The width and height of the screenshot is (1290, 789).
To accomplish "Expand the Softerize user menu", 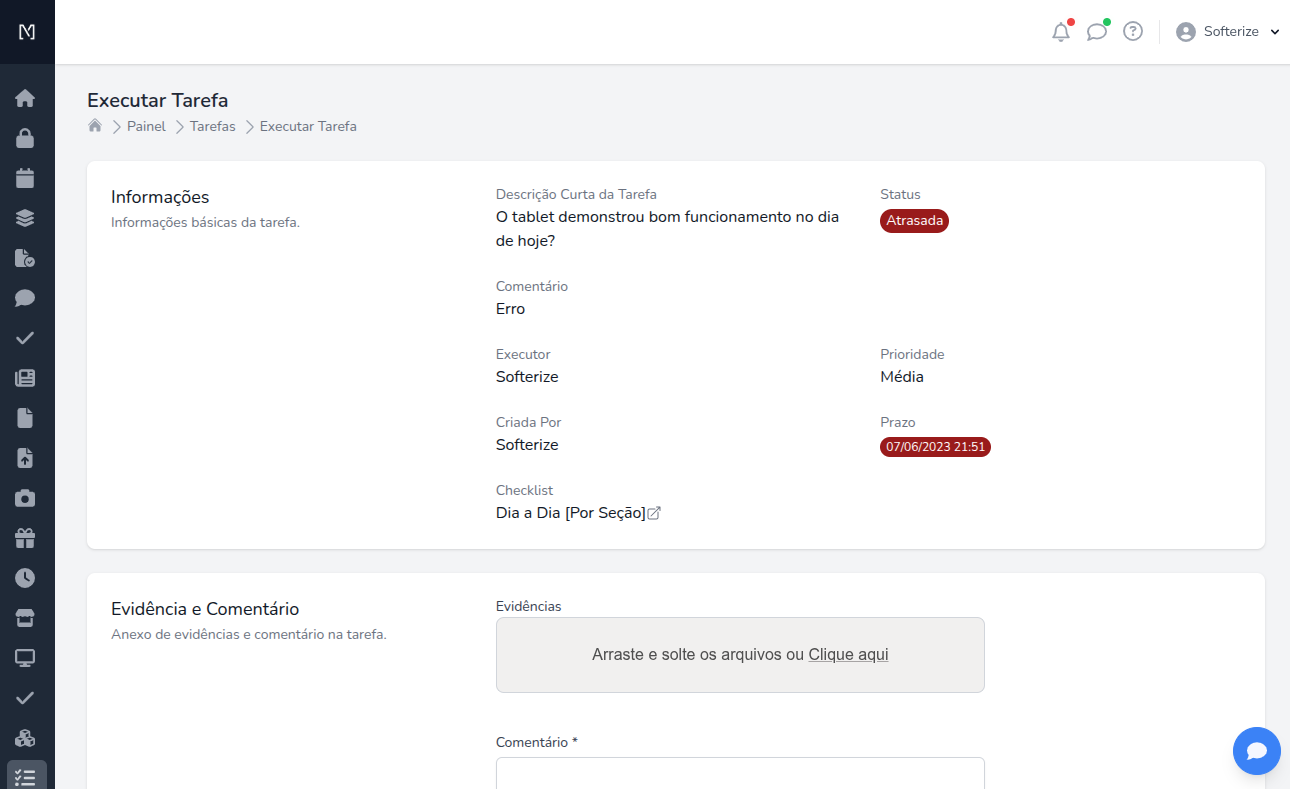I will [x=1228, y=32].
